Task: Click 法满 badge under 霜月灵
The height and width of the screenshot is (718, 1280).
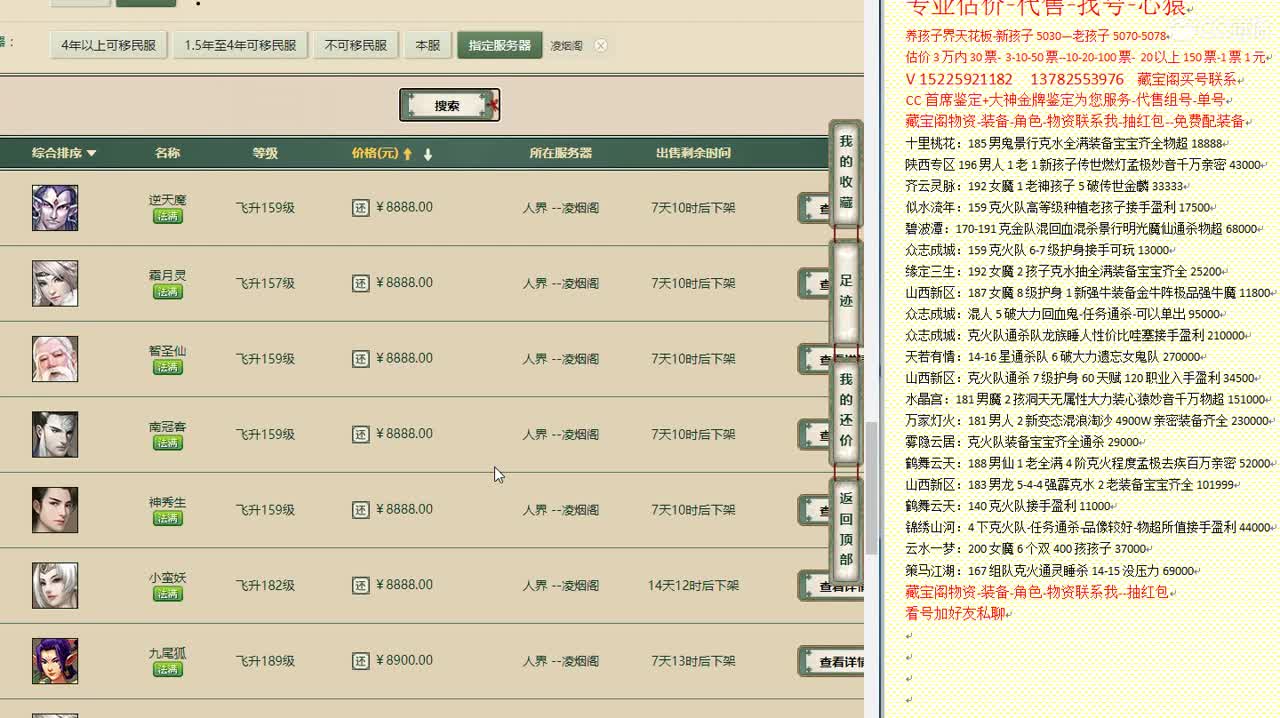Action: [x=168, y=292]
